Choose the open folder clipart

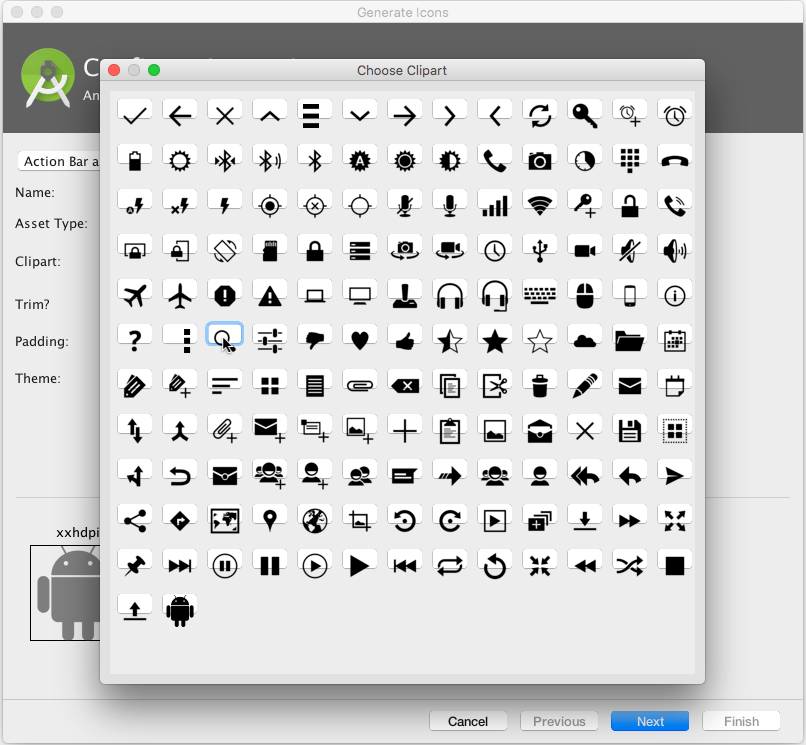pyautogui.click(x=629, y=340)
